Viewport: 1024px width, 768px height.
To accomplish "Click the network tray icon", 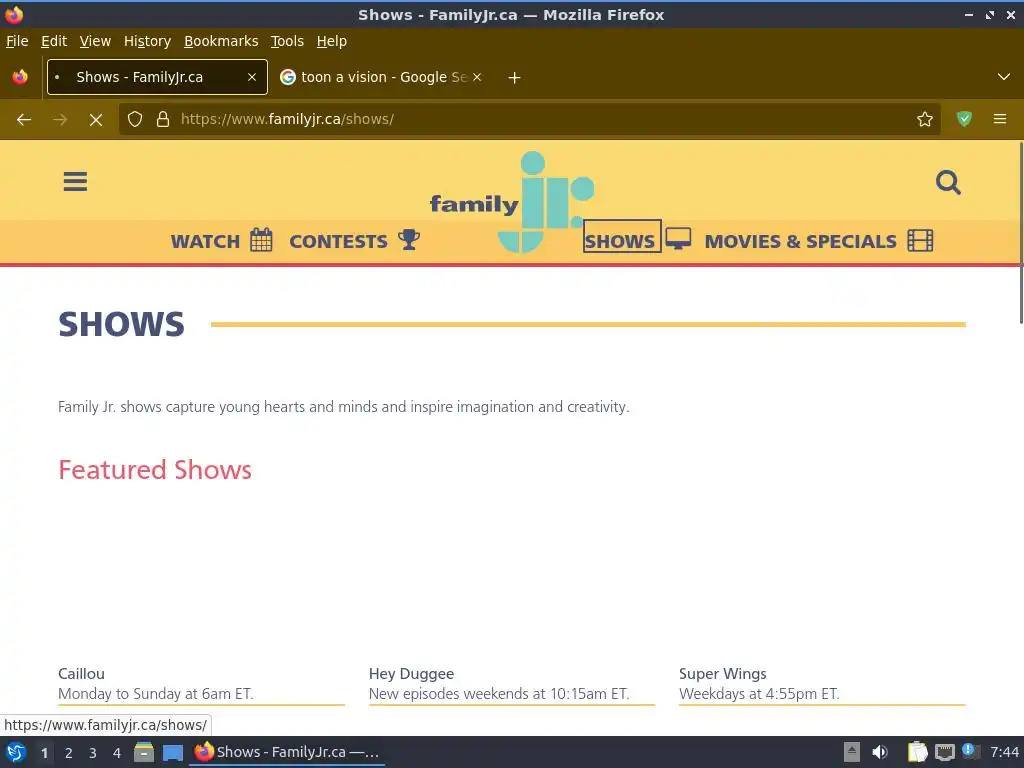I will tap(944, 752).
